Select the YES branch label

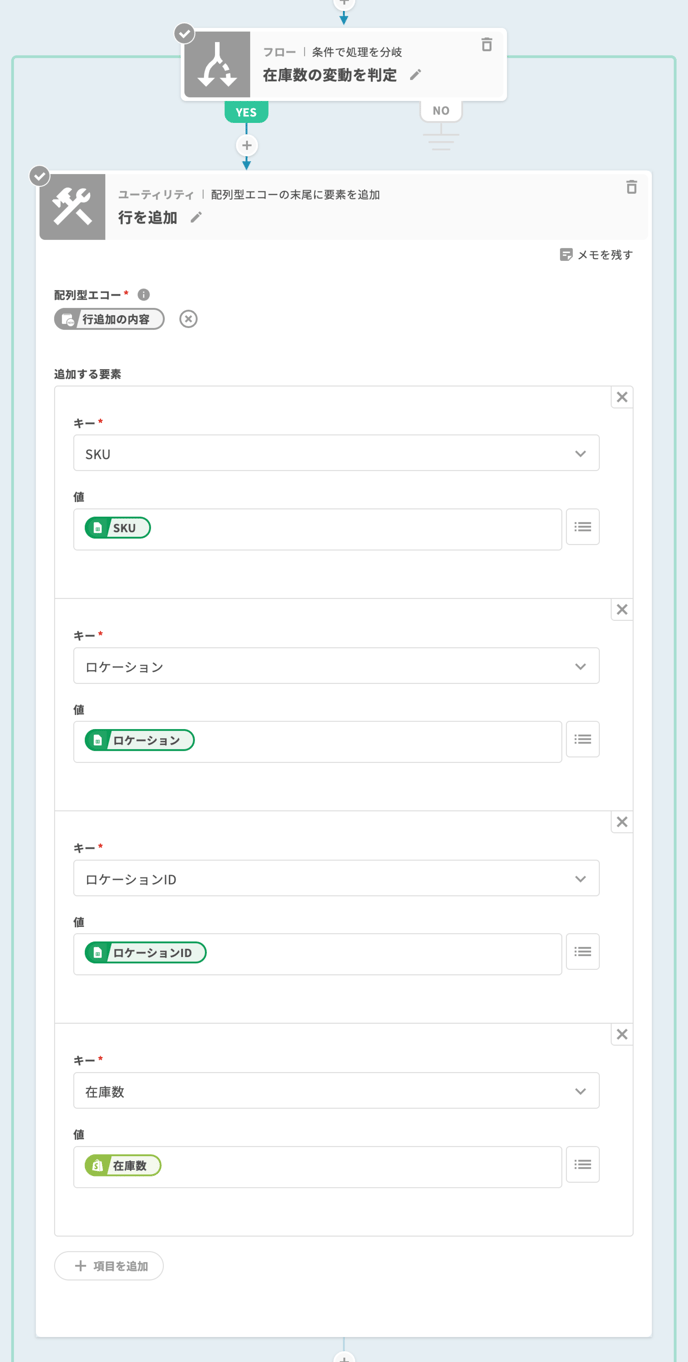[x=246, y=112]
